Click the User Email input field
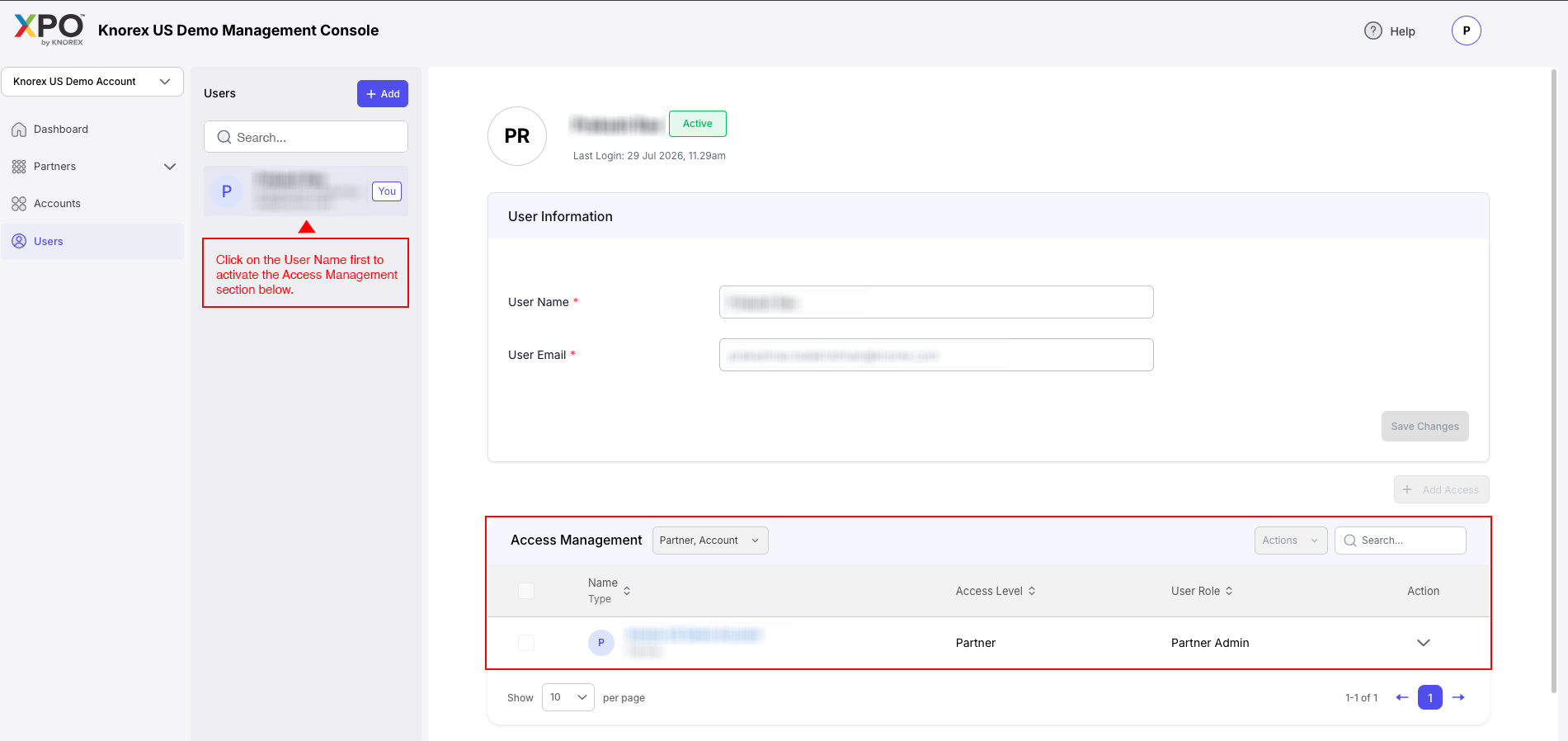 (x=936, y=355)
